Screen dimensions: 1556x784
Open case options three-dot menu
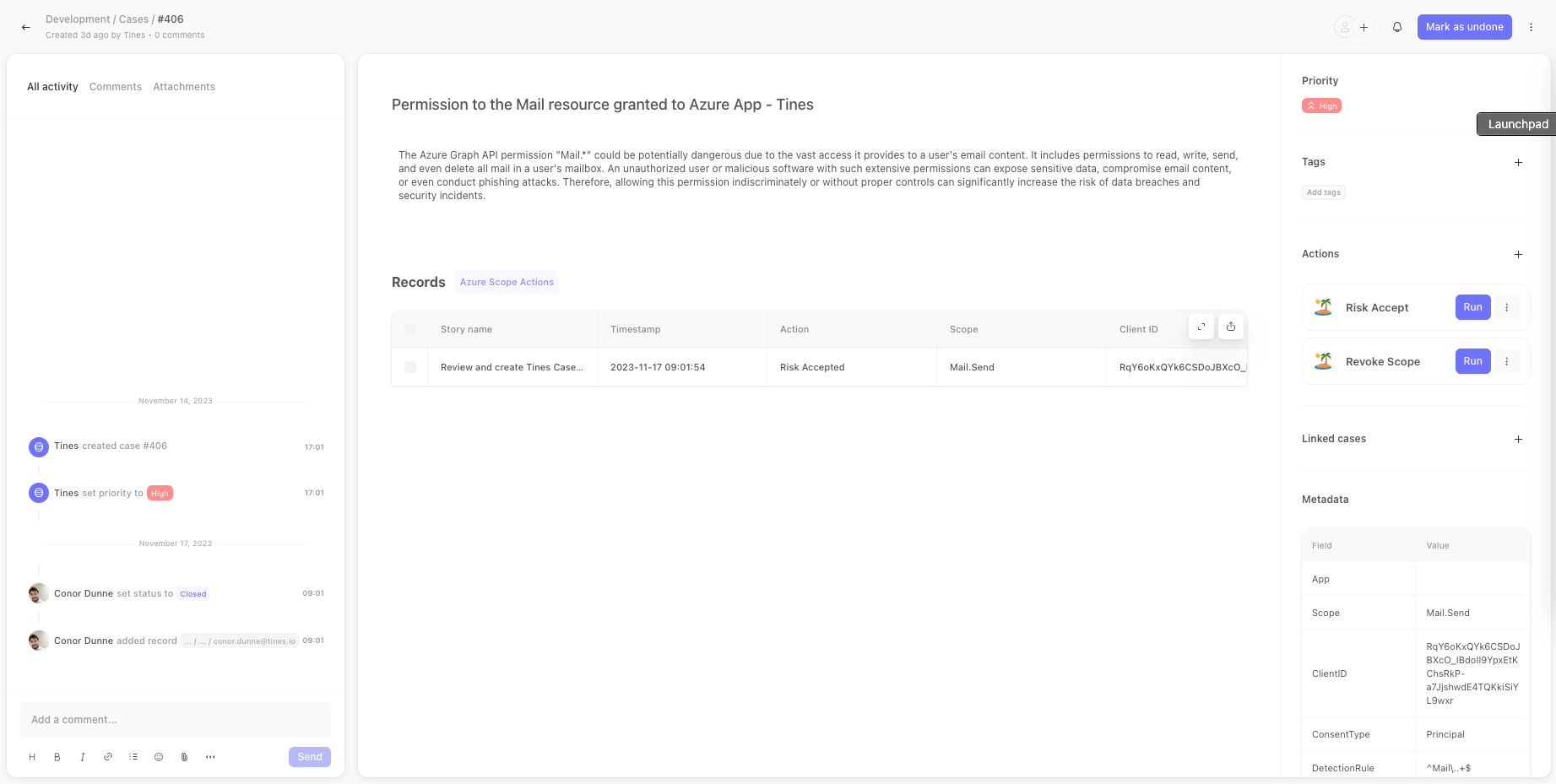(x=1531, y=27)
